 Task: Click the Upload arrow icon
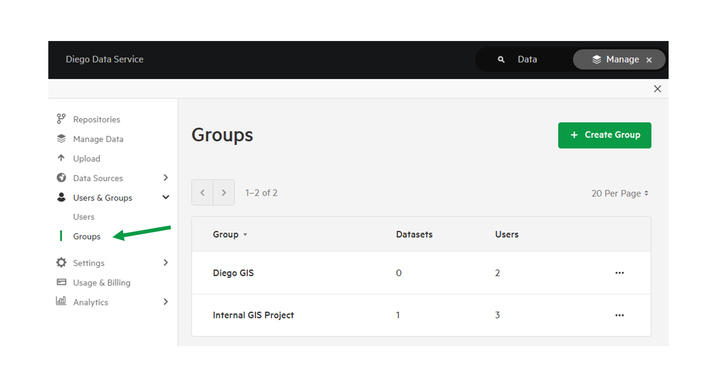[x=61, y=158]
